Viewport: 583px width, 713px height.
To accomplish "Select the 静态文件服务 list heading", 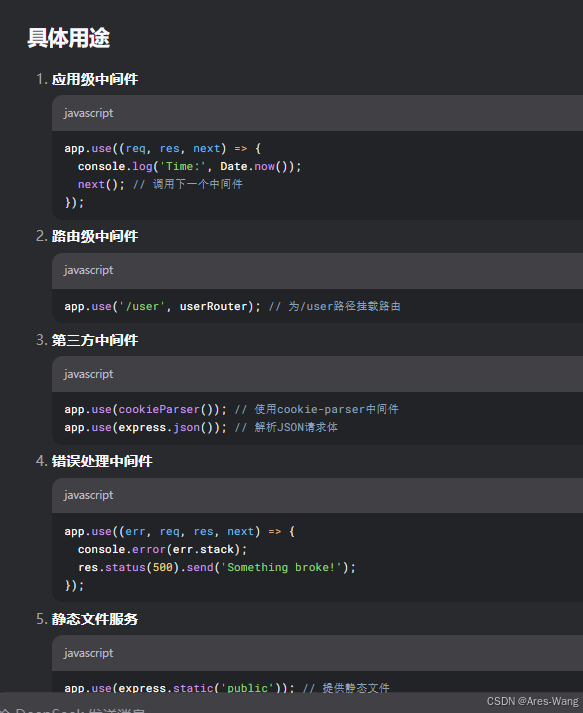I will [95, 619].
